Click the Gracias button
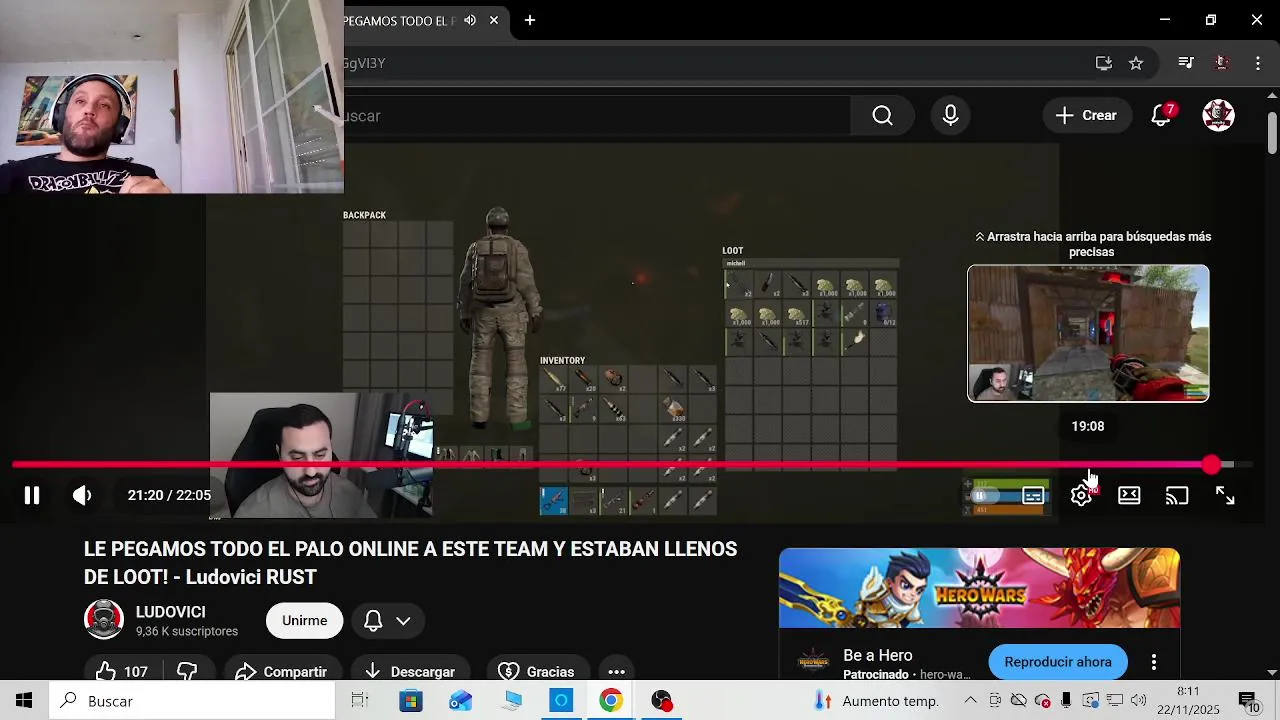Viewport: 1280px width, 720px height. [537, 671]
